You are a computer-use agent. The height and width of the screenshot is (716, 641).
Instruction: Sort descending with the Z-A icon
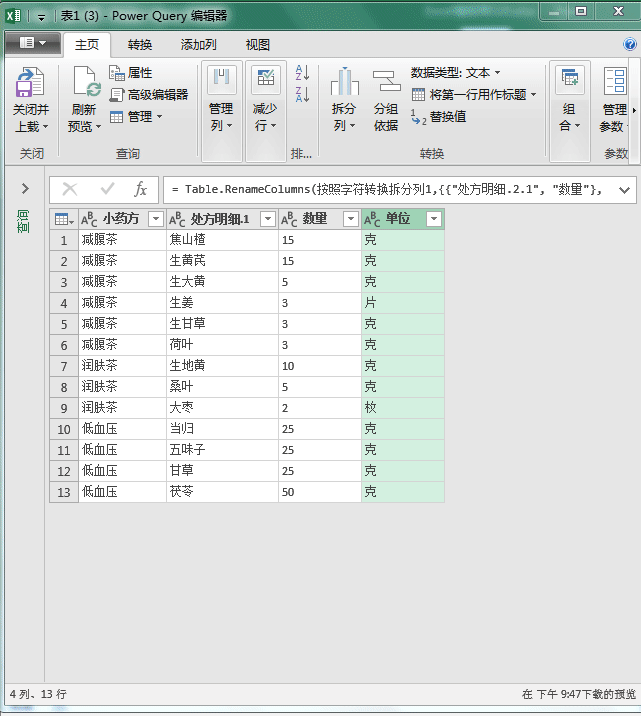(302, 94)
